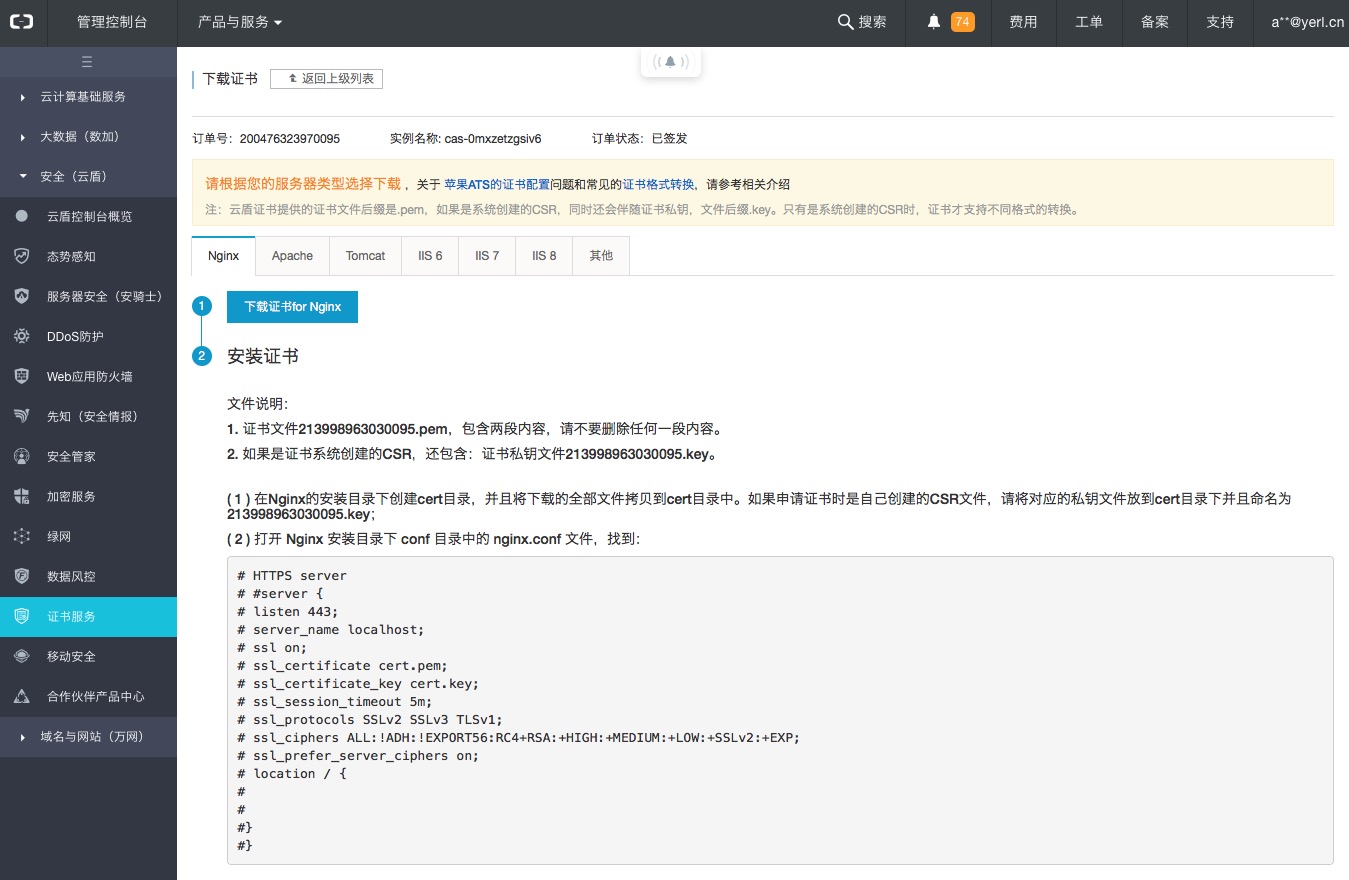Click the 移动安全 sidebar icon
The width and height of the screenshot is (1349, 880).
coord(22,656)
